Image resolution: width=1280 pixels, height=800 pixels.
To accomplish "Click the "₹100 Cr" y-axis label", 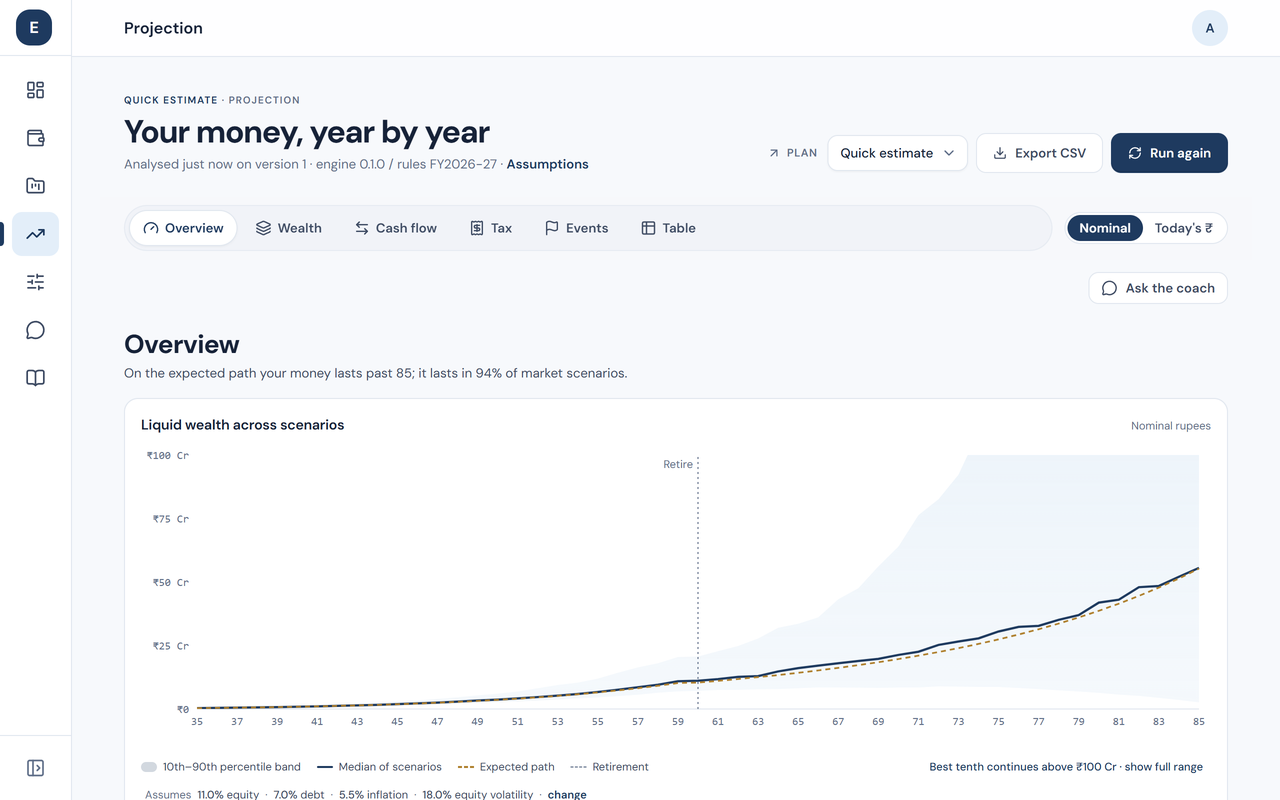I will (168, 455).
